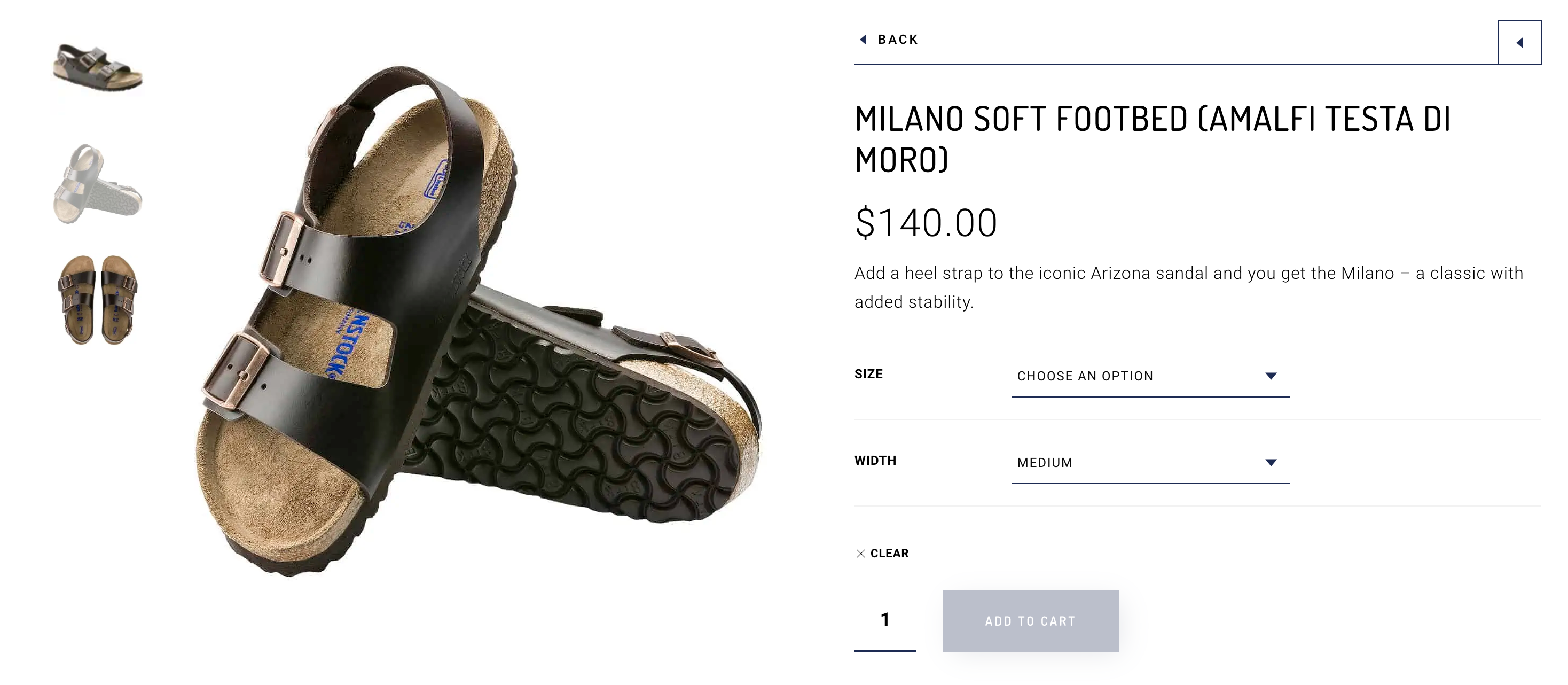Screen dimensions: 1568x685
Task: Select the faded sole-view sandal thumbnail
Action: click(x=97, y=184)
